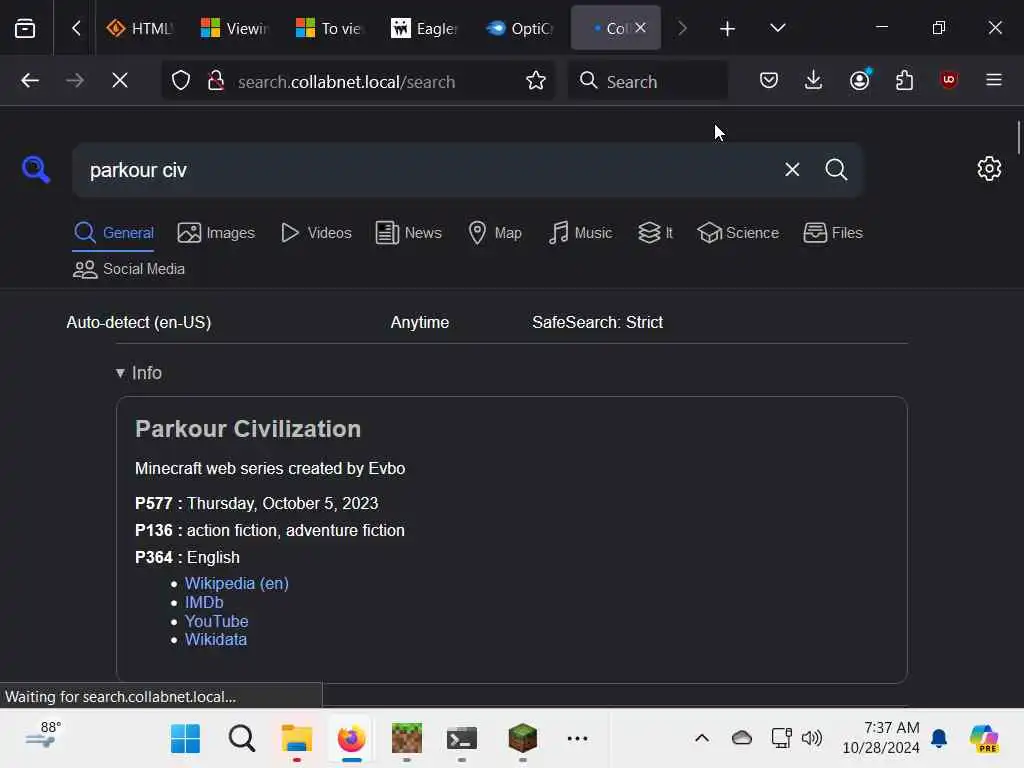Open the Extensions puzzle menu

[x=904, y=80]
